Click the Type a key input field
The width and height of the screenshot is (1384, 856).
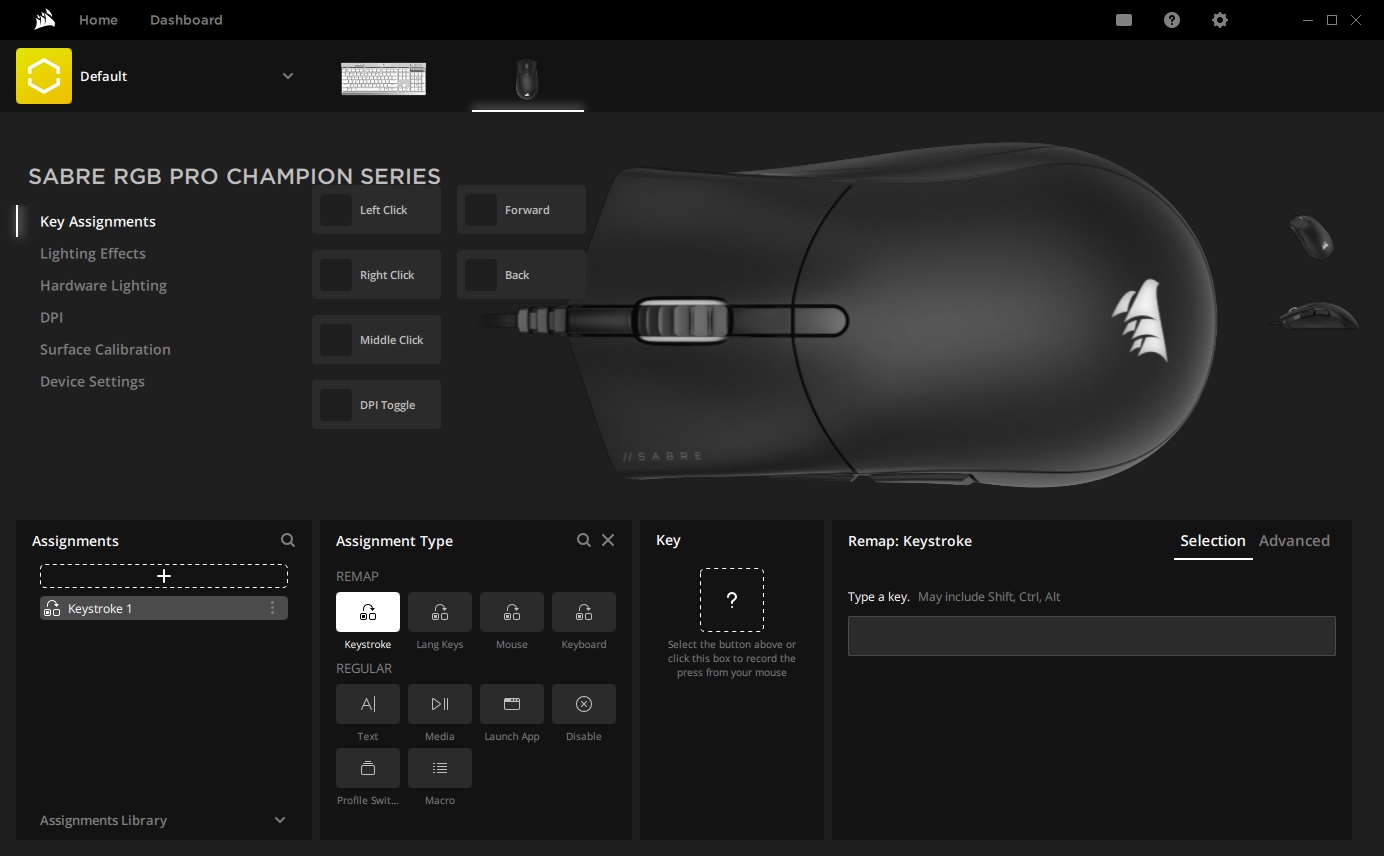click(x=1092, y=636)
